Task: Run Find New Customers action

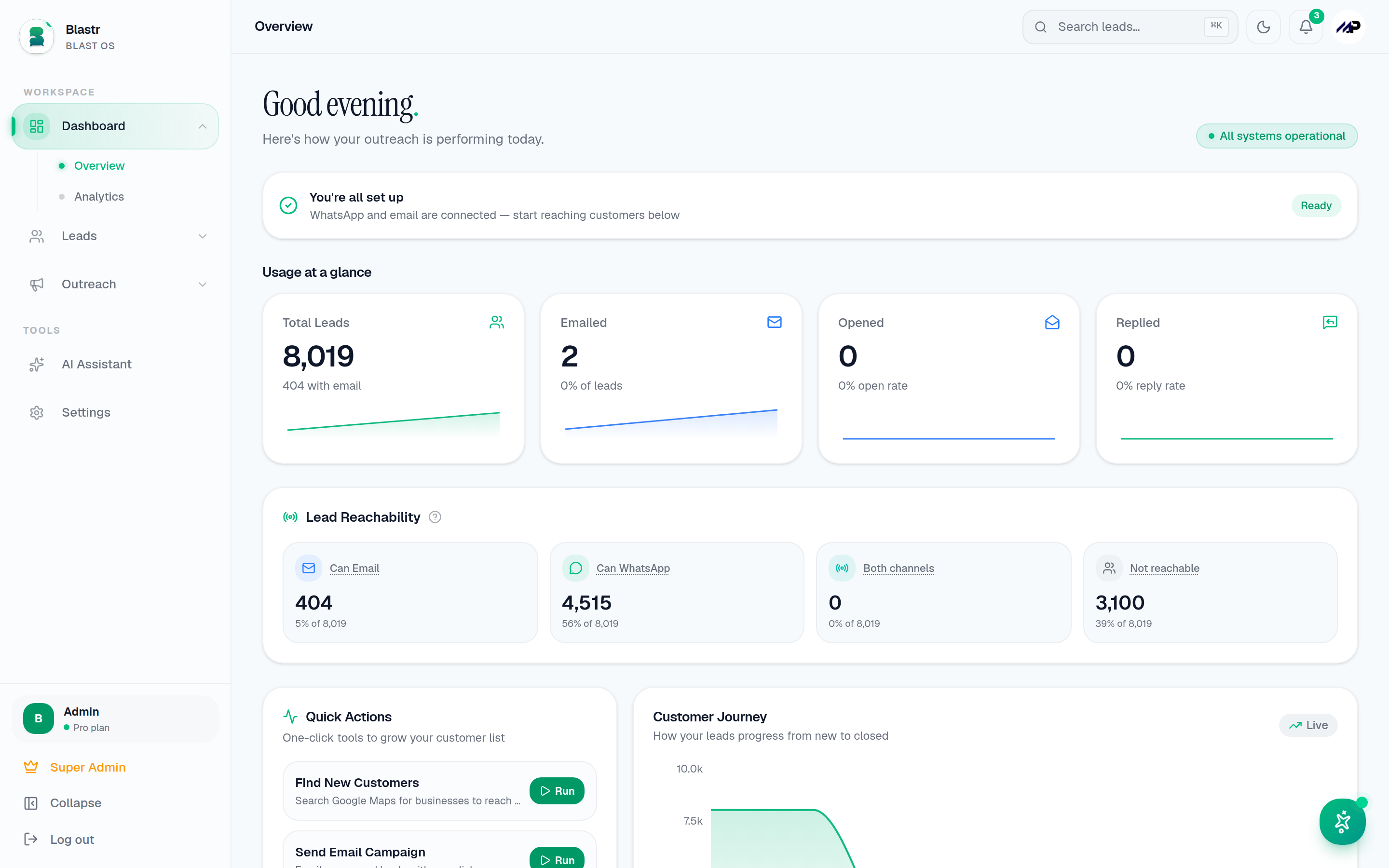Action: click(x=557, y=790)
